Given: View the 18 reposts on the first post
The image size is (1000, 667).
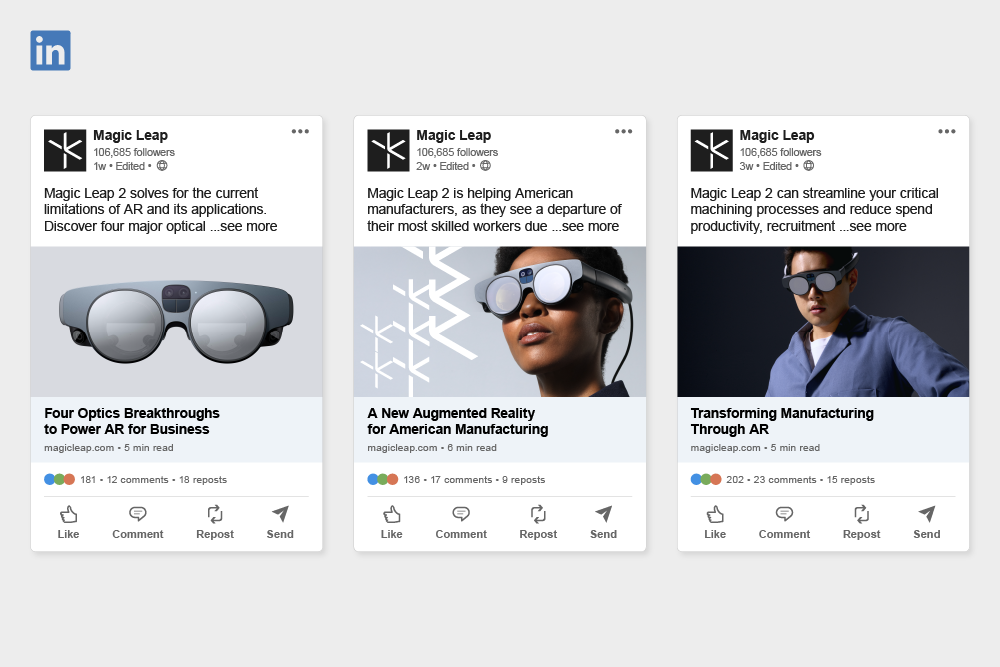Looking at the screenshot, I should (x=203, y=480).
